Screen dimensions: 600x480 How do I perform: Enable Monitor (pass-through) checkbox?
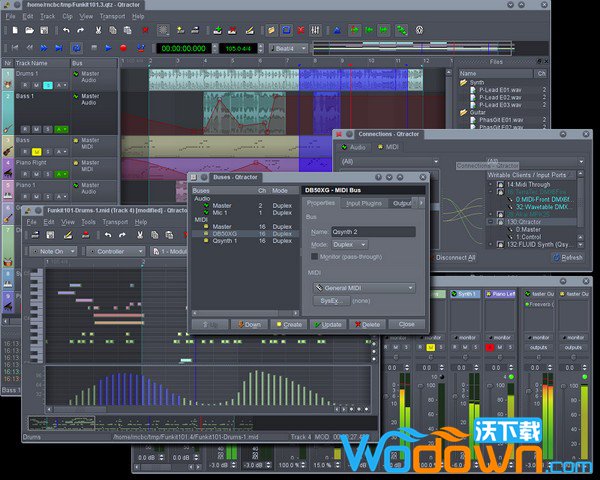314,256
